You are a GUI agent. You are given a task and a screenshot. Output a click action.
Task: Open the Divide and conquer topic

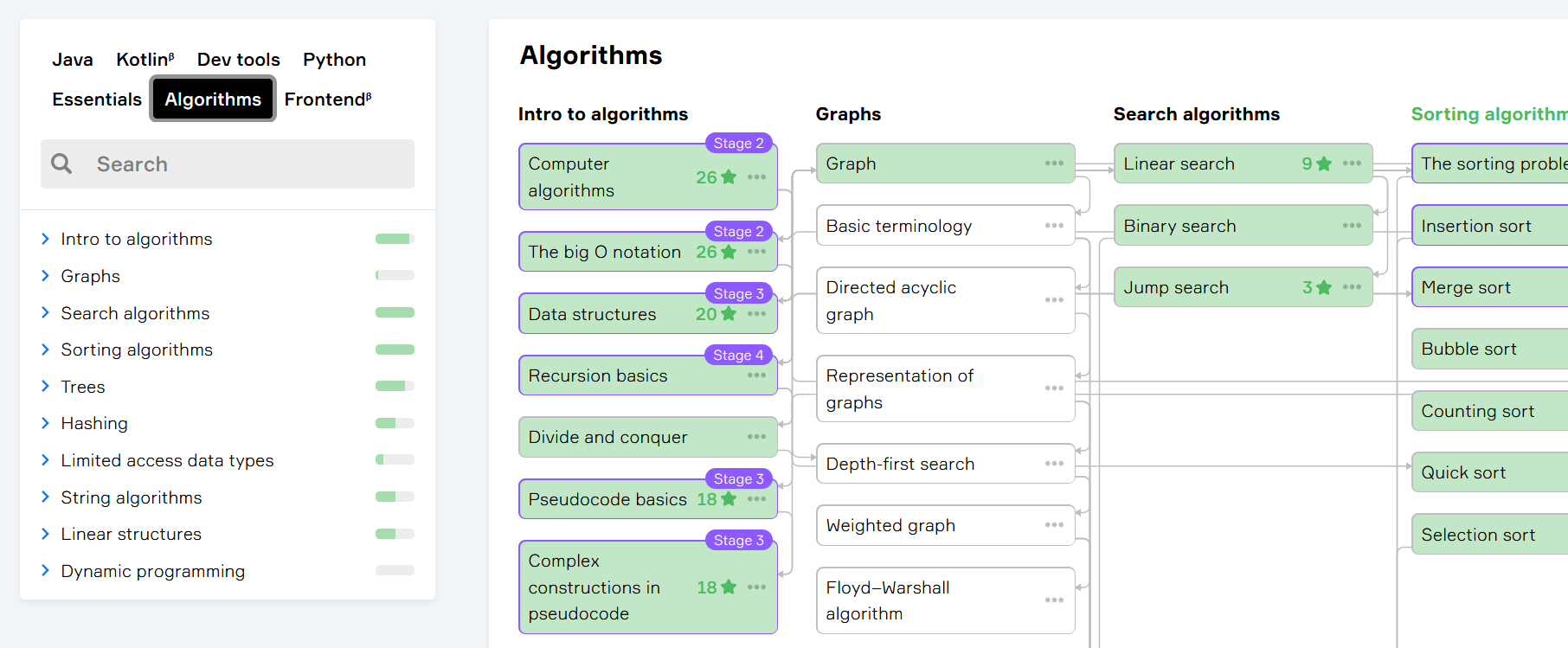coord(607,437)
